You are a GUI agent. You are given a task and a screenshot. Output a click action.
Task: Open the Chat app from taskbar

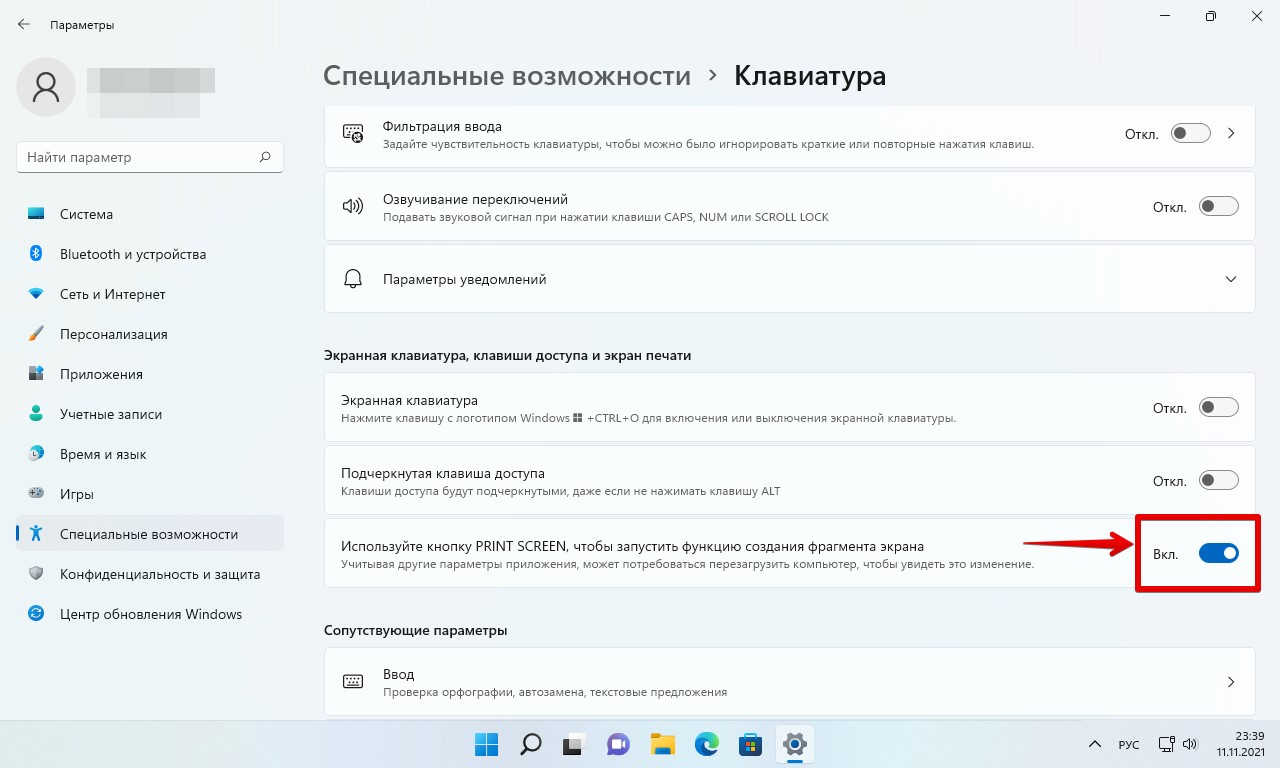[x=618, y=744]
